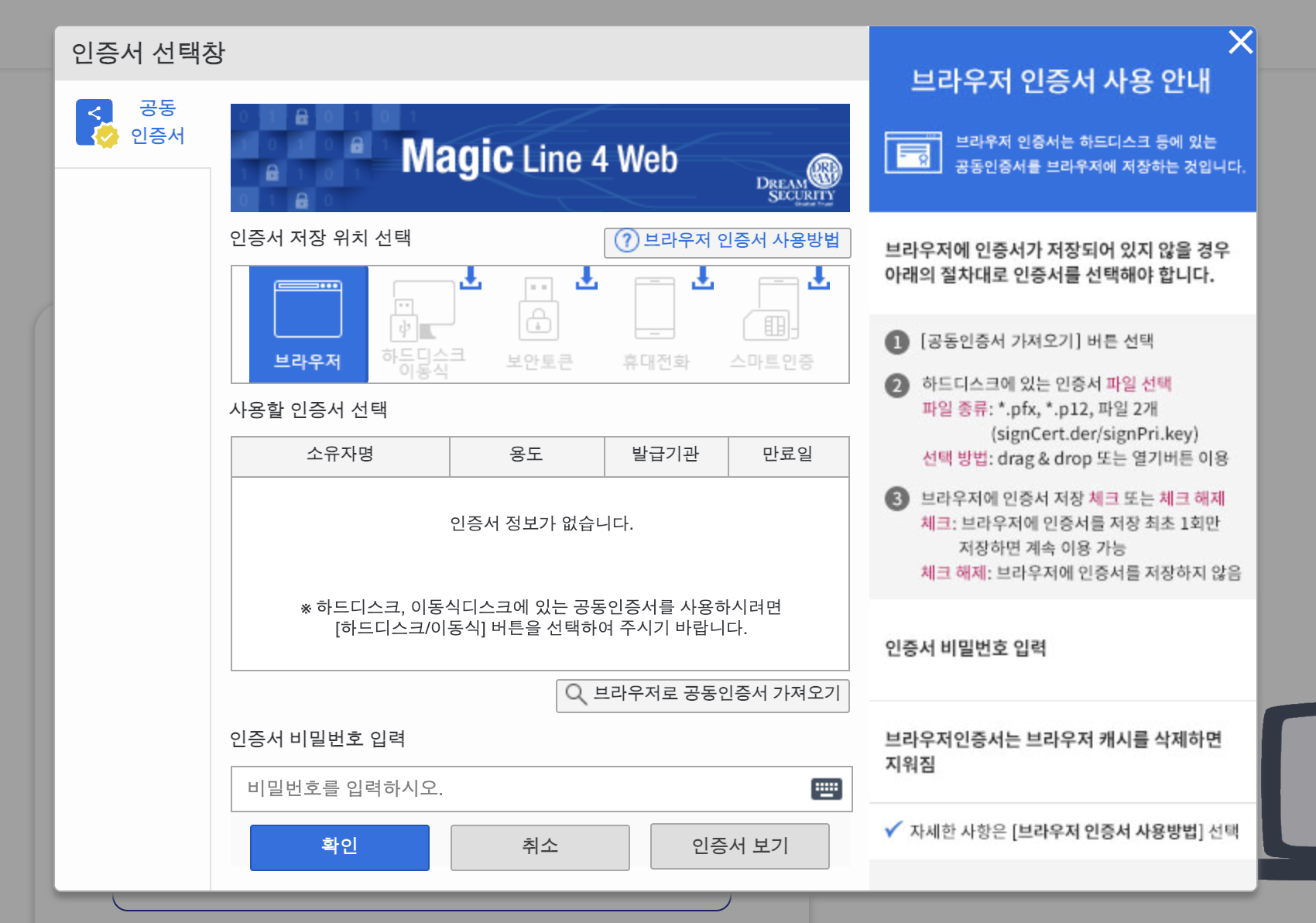Click the 확인 button
The image size is (1316, 923).
click(339, 846)
